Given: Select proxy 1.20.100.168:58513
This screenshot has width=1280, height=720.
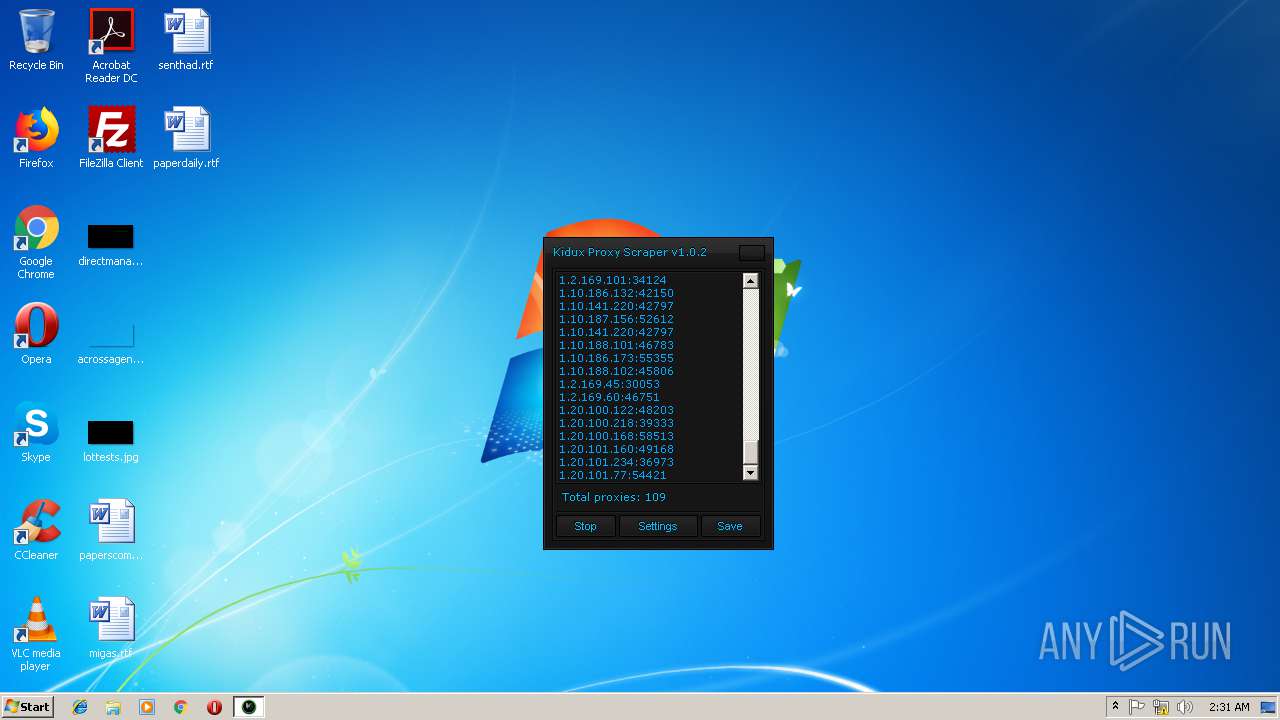Looking at the screenshot, I should (616, 436).
